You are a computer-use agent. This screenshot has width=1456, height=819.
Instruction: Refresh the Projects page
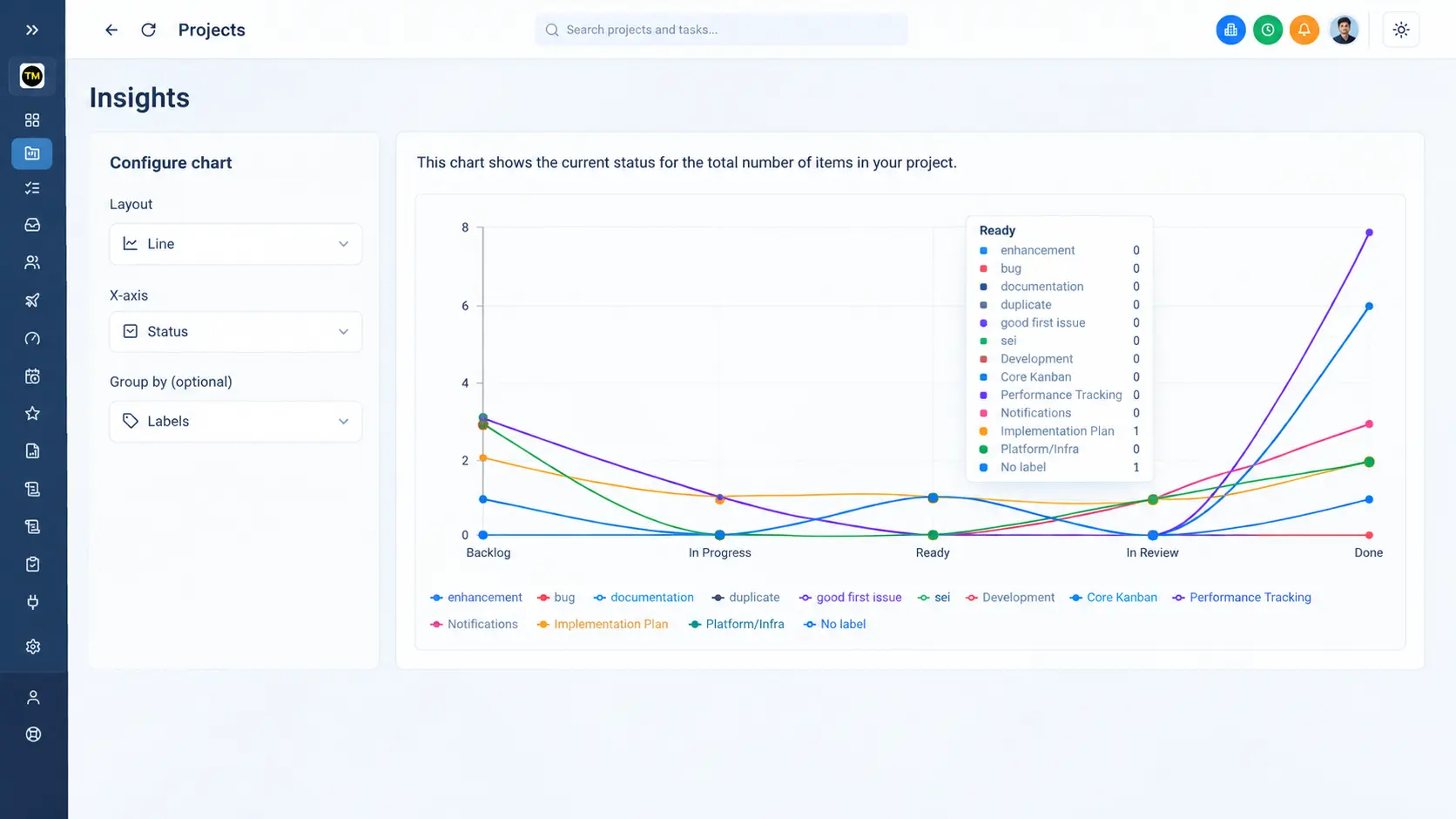pyautogui.click(x=149, y=30)
